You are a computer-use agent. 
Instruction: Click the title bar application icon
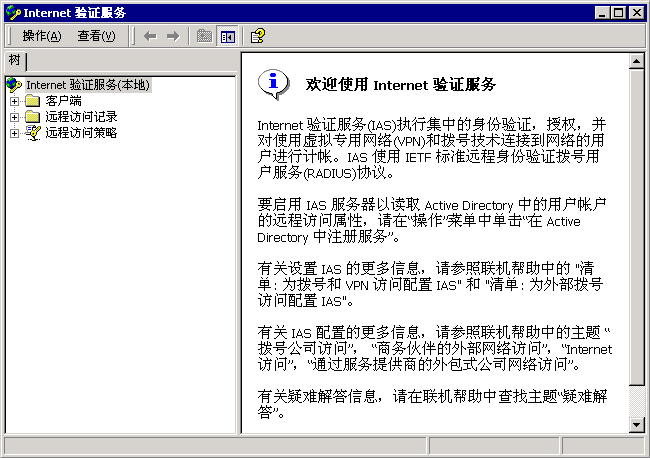point(13,13)
